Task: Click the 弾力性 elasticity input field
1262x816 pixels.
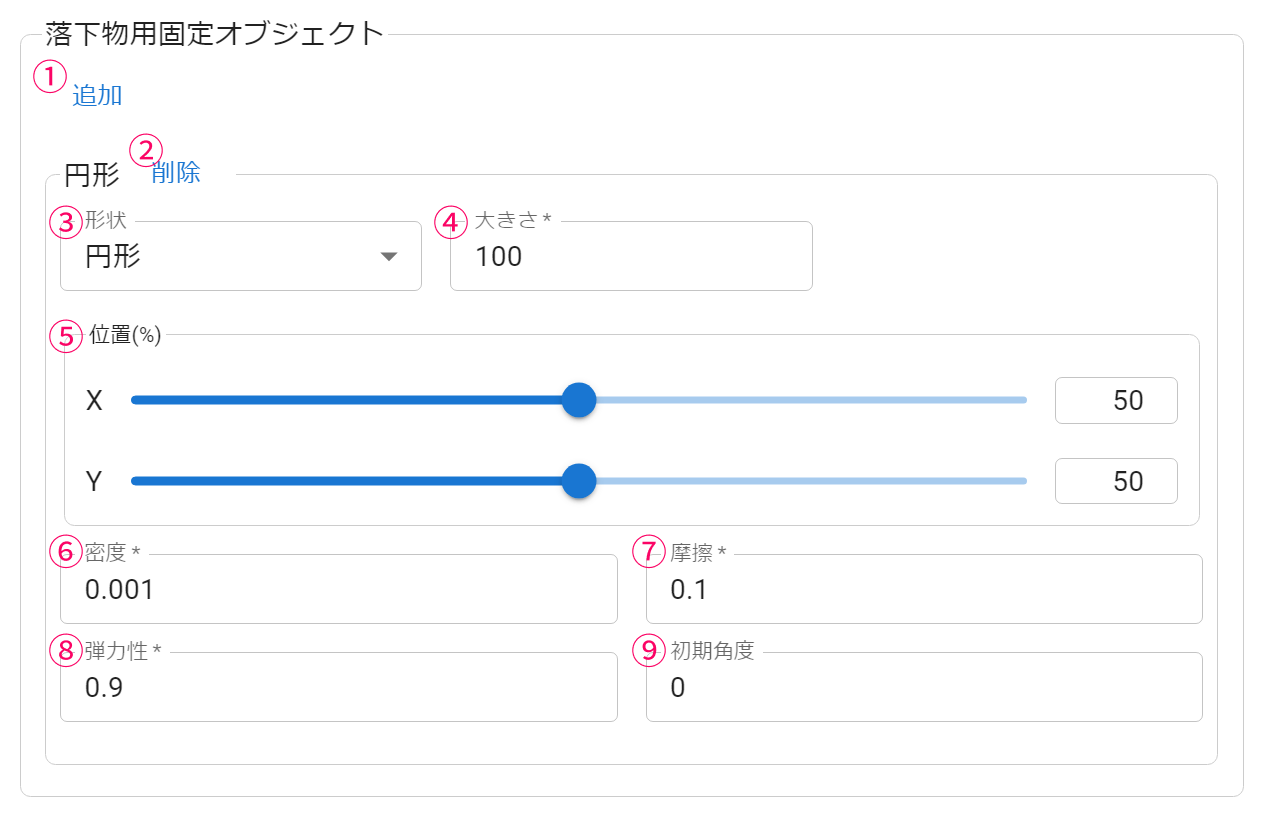Action: pos(338,688)
